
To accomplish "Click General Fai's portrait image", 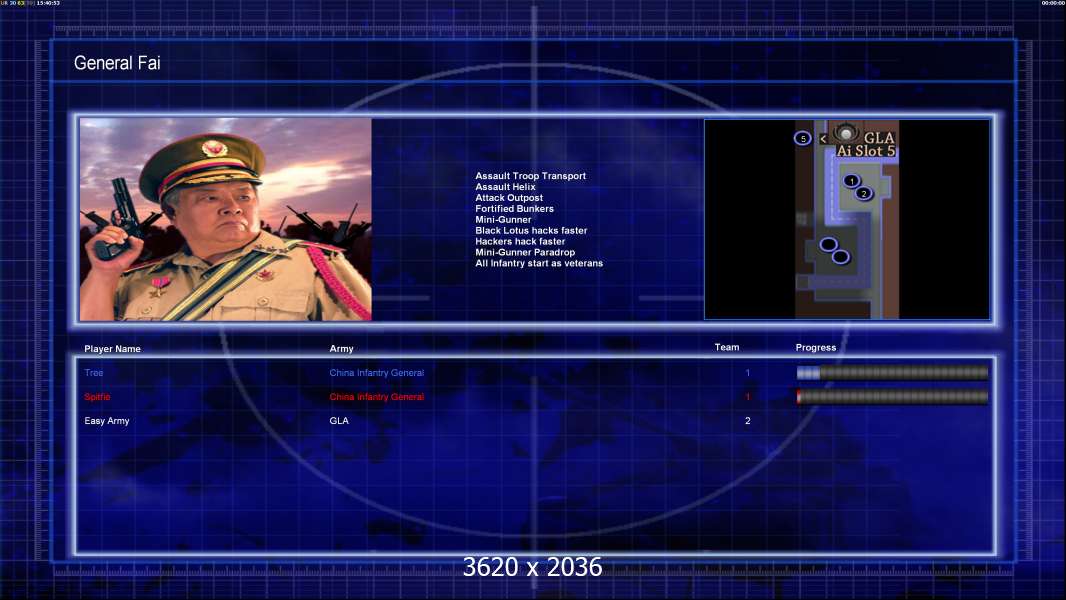I will (226, 219).
